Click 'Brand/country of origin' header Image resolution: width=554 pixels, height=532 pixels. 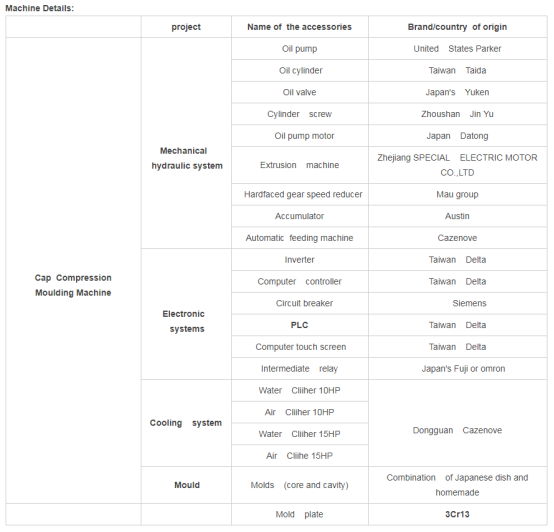click(x=458, y=27)
